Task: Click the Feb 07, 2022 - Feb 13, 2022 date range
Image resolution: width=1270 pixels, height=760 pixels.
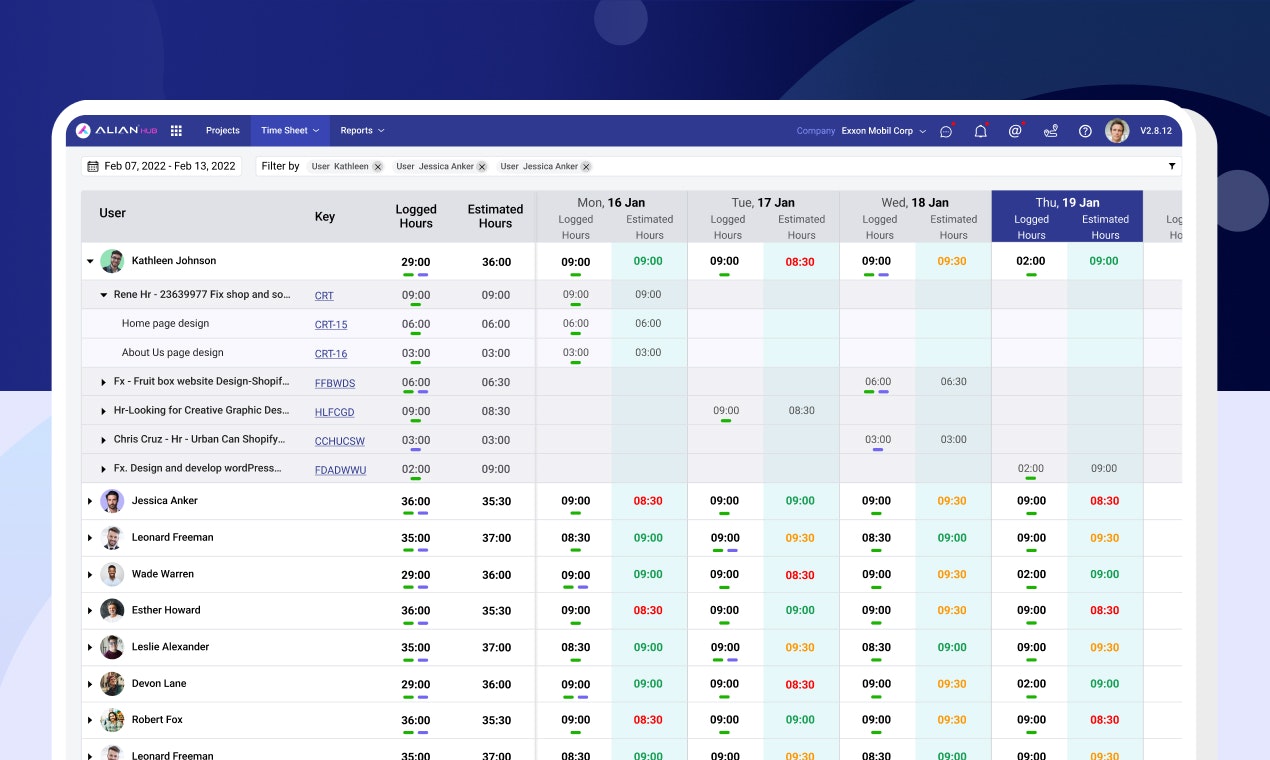Action: click(x=161, y=166)
